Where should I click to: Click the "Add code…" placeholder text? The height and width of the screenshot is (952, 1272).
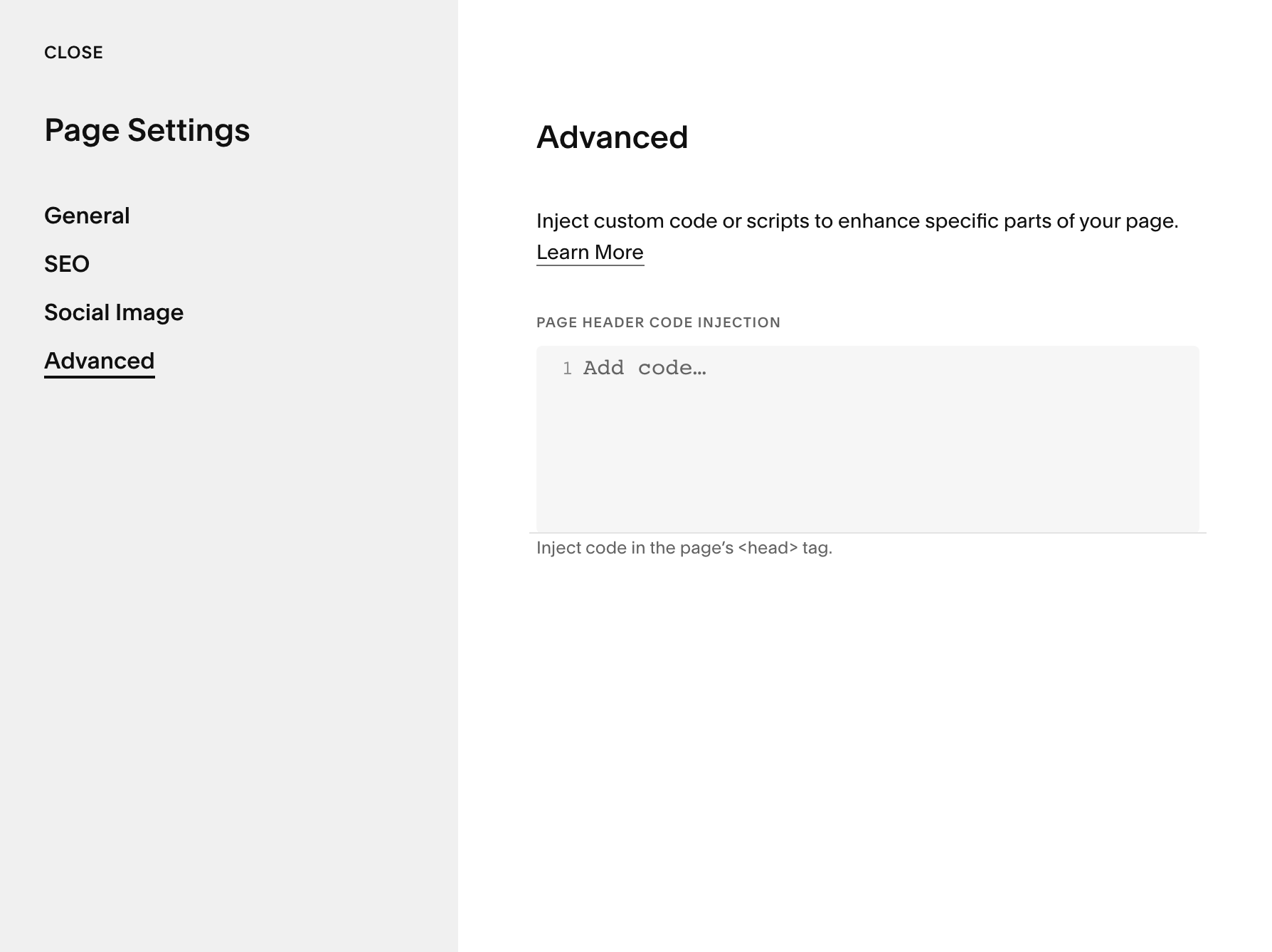pos(645,368)
